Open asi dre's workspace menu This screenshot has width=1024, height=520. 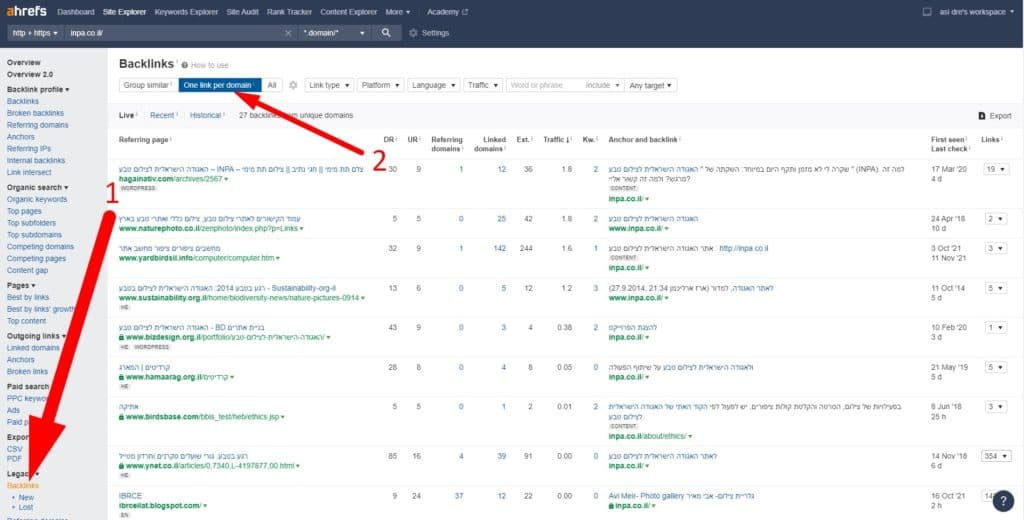pos(977,12)
